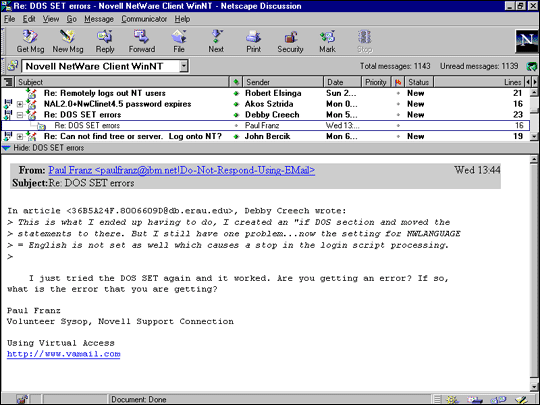Sort messages by Priority column header
The height and width of the screenshot is (405, 540).
coord(376,82)
